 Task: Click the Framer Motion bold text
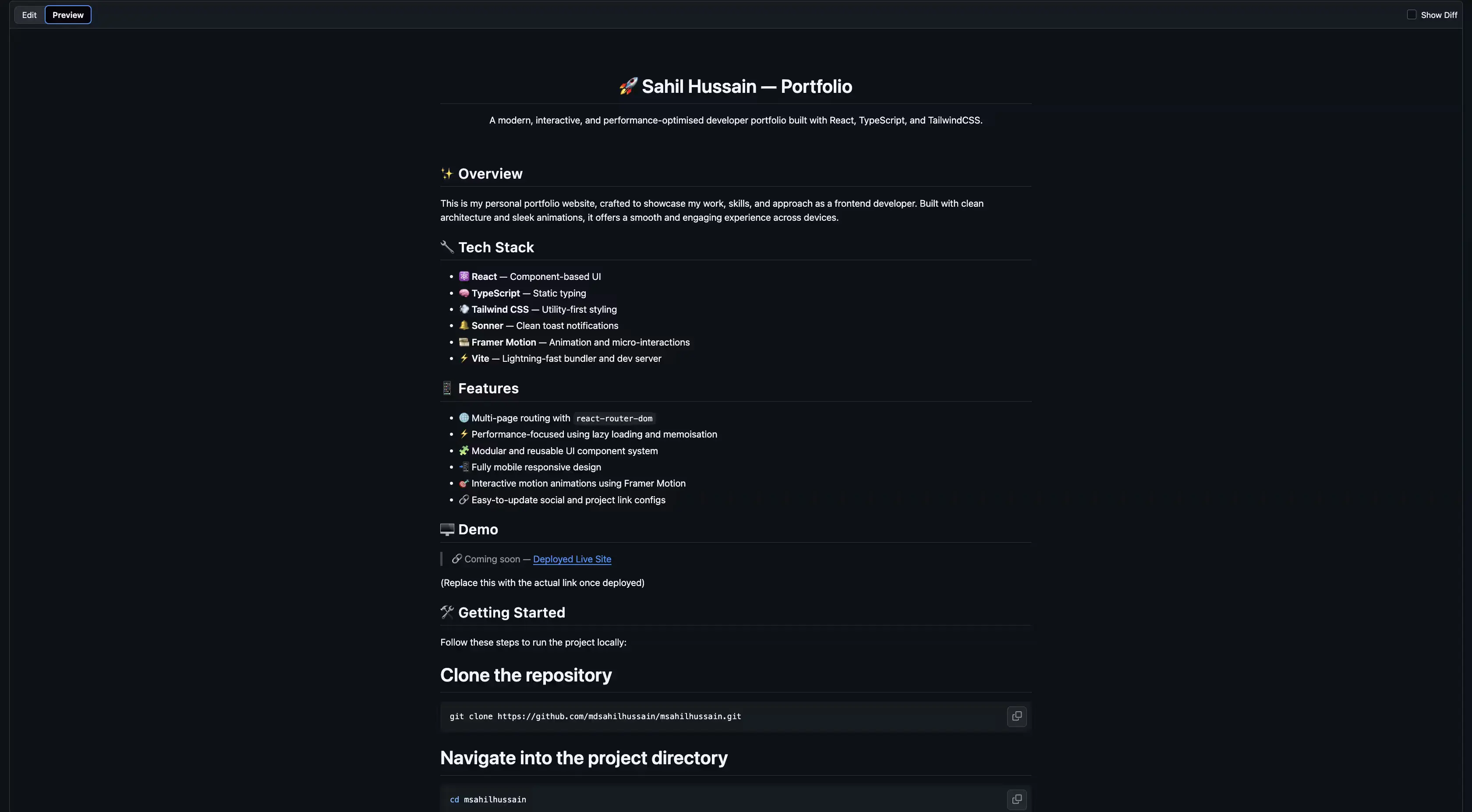coord(503,342)
